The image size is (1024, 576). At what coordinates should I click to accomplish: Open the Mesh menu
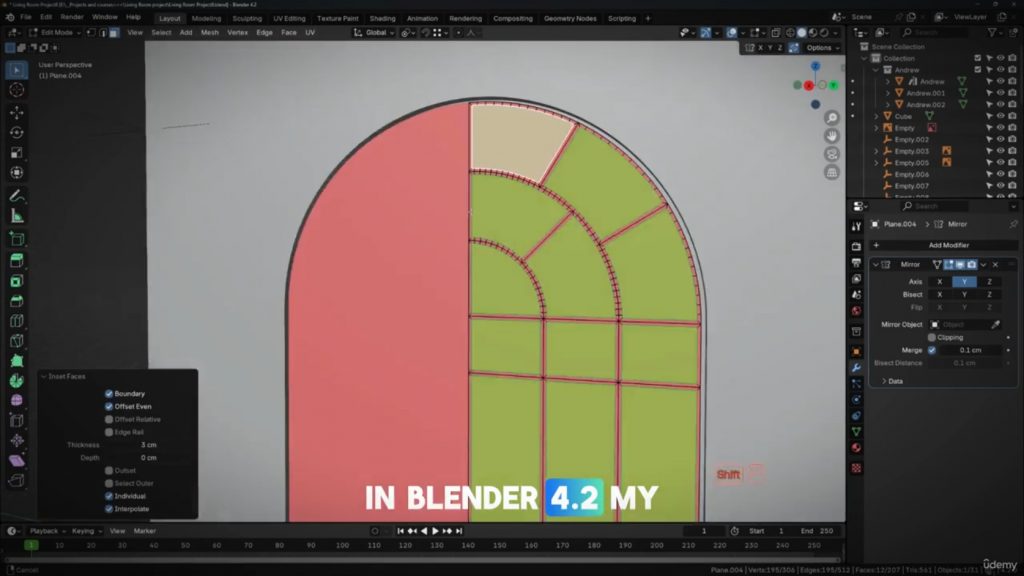pyautogui.click(x=210, y=32)
